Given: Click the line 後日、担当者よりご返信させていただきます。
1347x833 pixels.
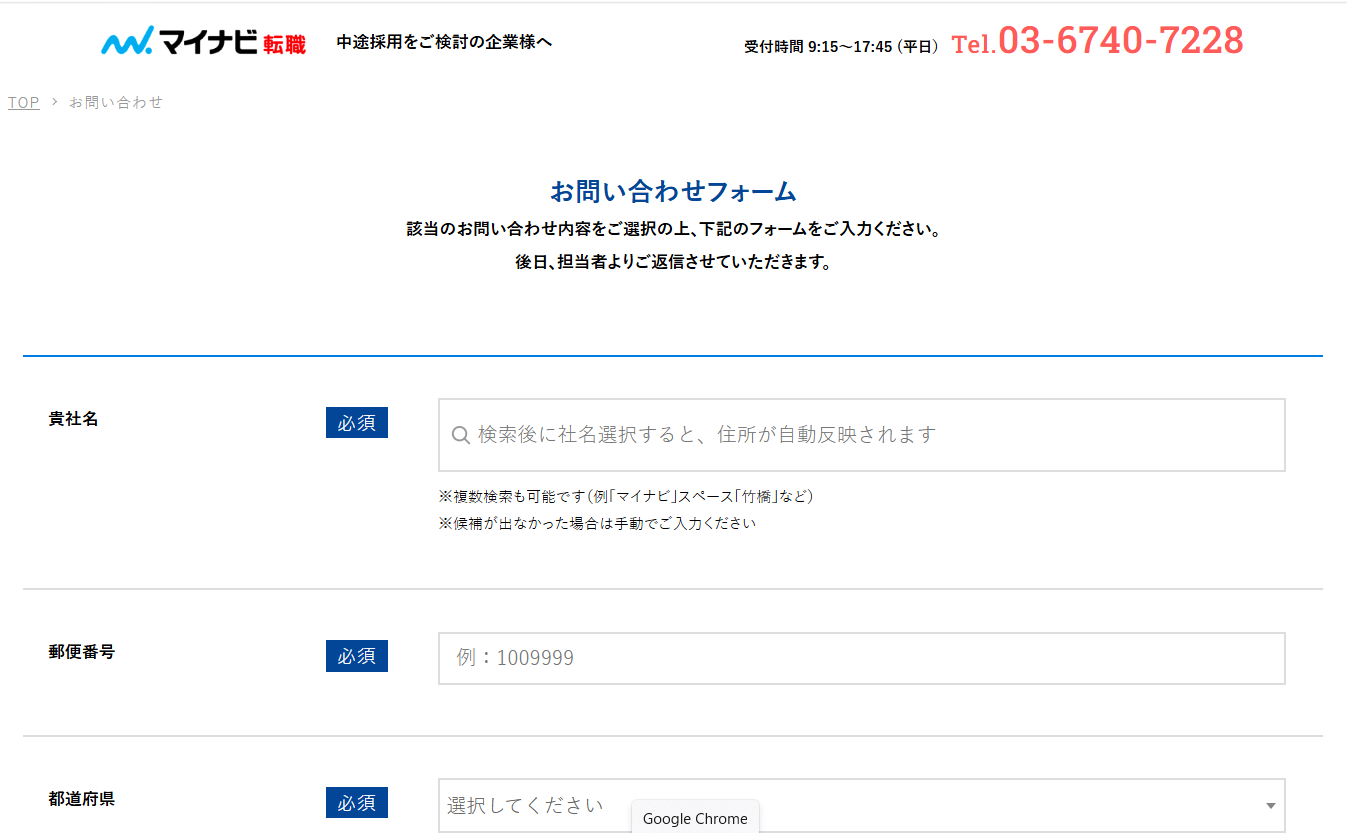Looking at the screenshot, I should coord(673,263).
